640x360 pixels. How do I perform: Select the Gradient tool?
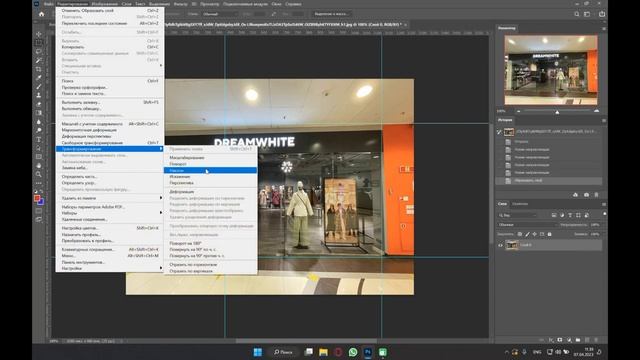pyautogui.click(x=39, y=113)
